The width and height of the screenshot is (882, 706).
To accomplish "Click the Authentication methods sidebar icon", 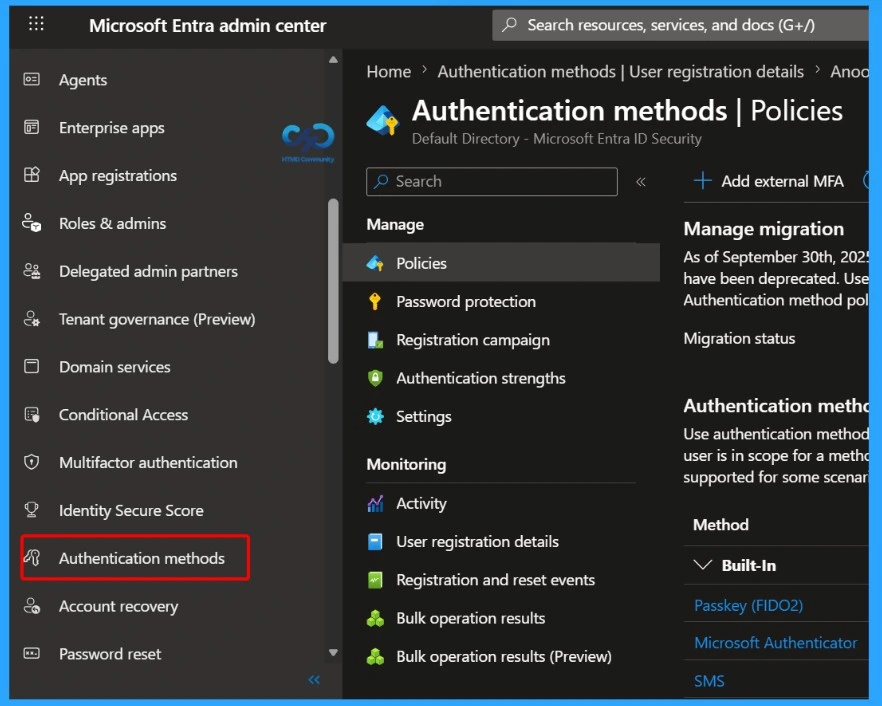I will point(32,557).
